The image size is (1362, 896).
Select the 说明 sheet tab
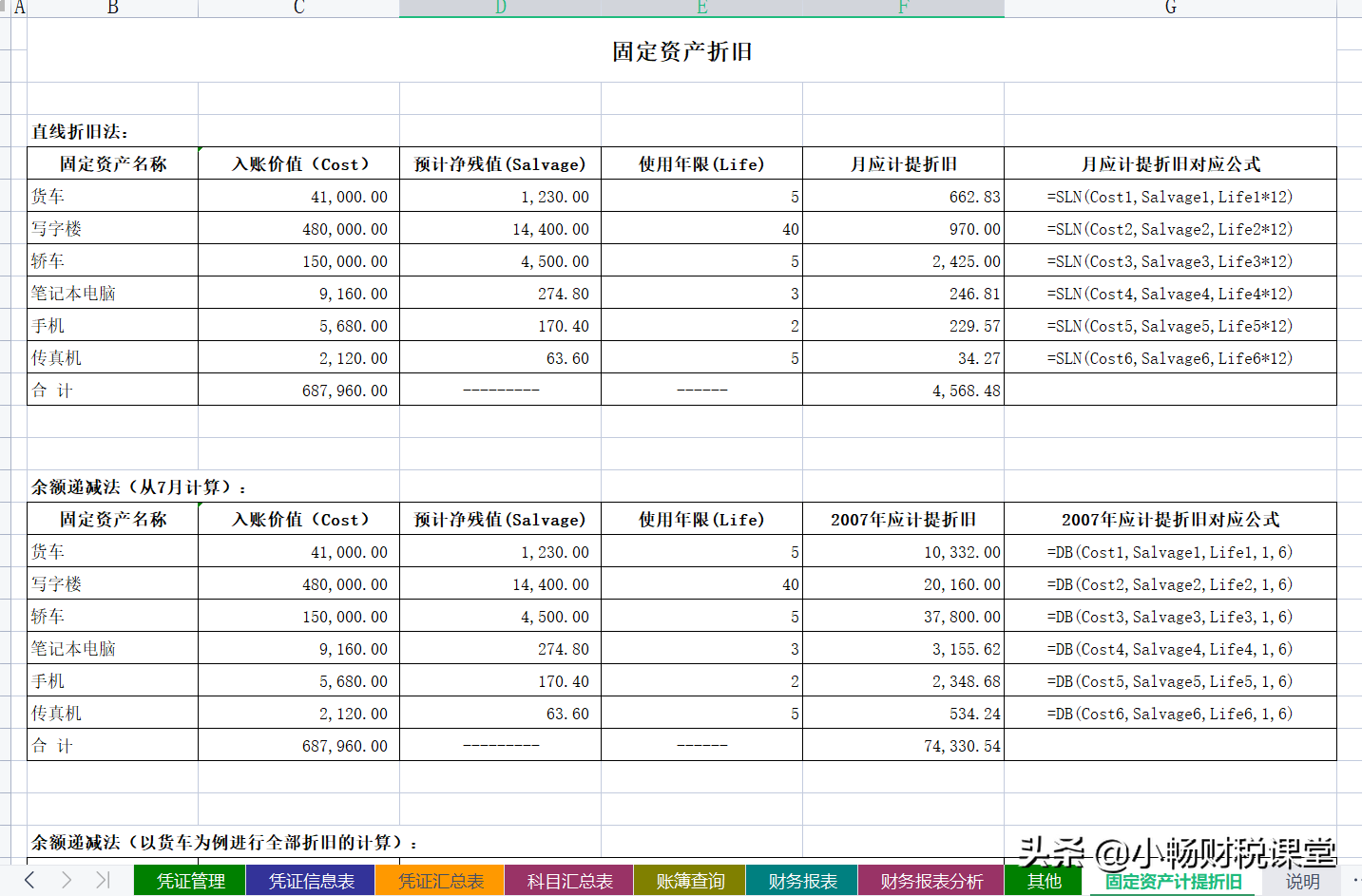click(x=1304, y=881)
